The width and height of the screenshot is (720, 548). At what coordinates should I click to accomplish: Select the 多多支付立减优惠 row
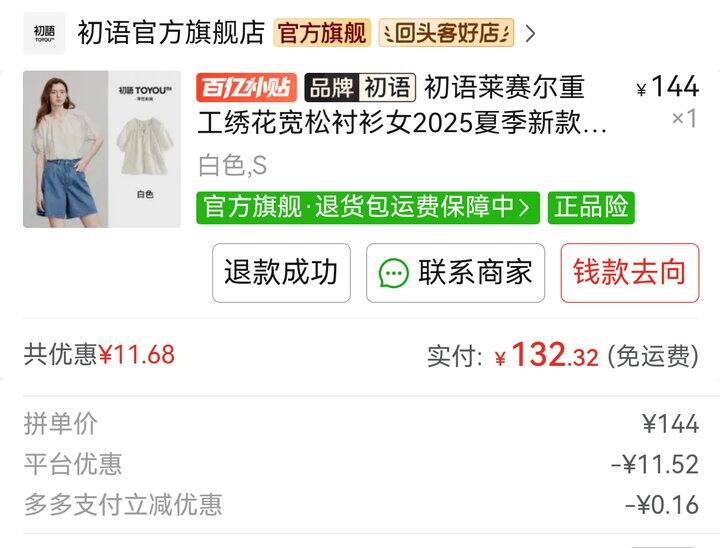(361, 504)
